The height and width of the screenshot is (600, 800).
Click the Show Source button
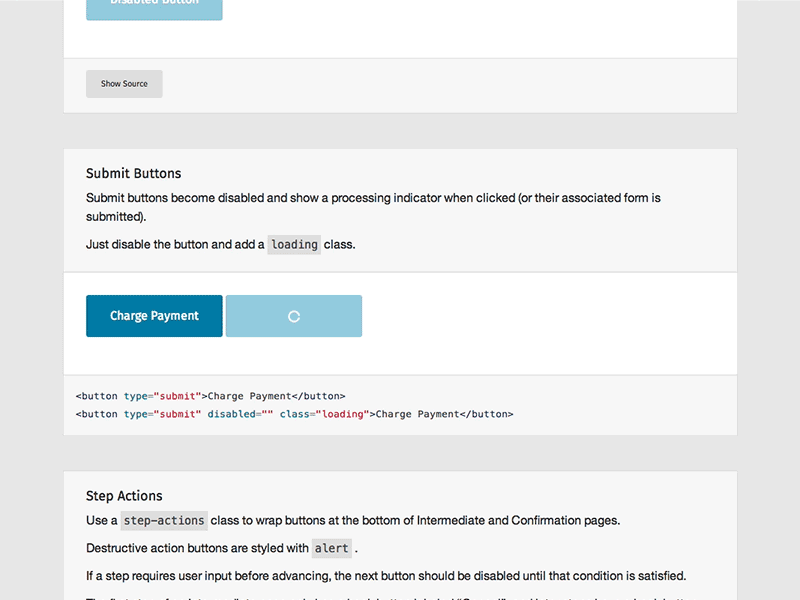point(124,84)
